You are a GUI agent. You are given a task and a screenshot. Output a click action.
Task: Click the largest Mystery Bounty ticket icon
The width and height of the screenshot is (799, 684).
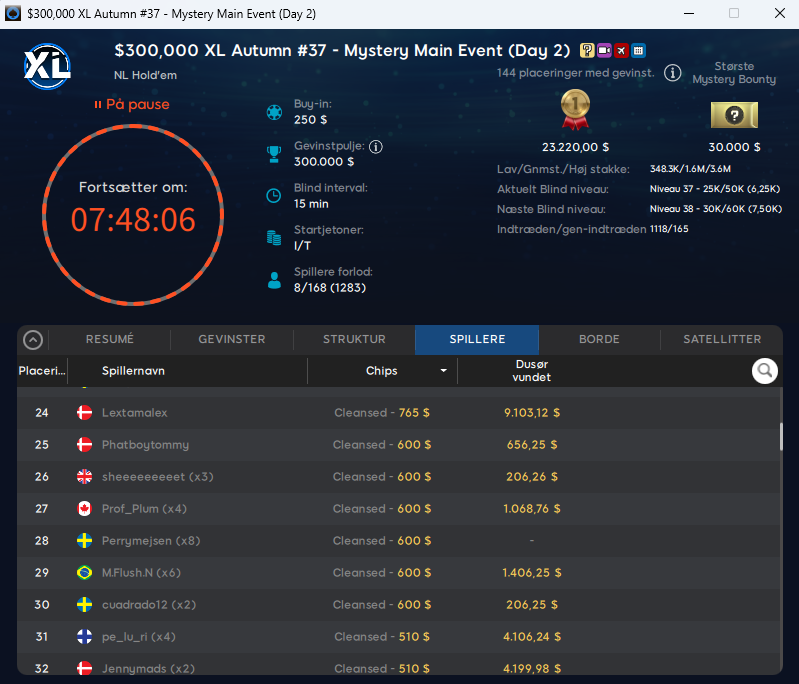[x=734, y=115]
